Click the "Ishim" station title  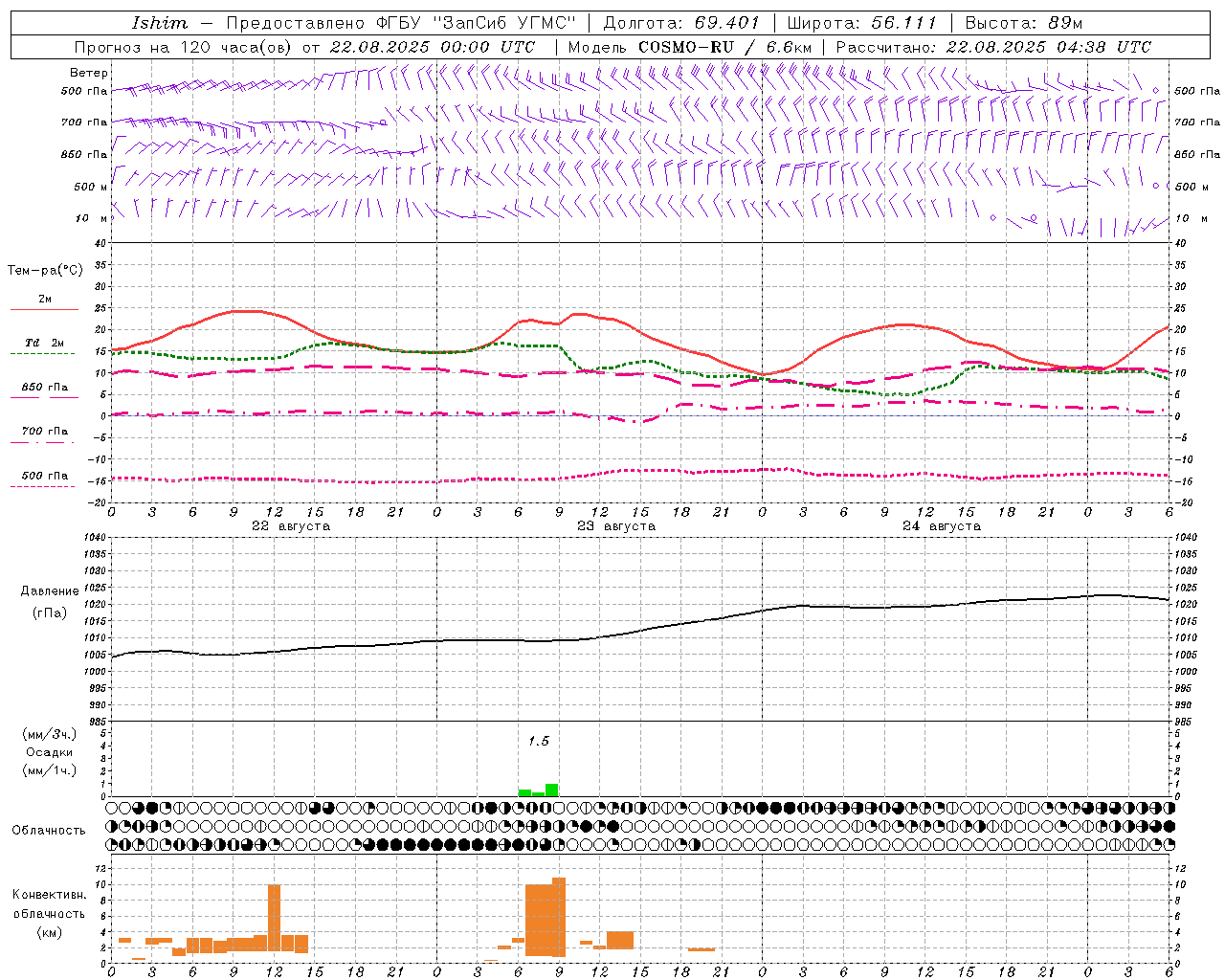[x=160, y=23]
